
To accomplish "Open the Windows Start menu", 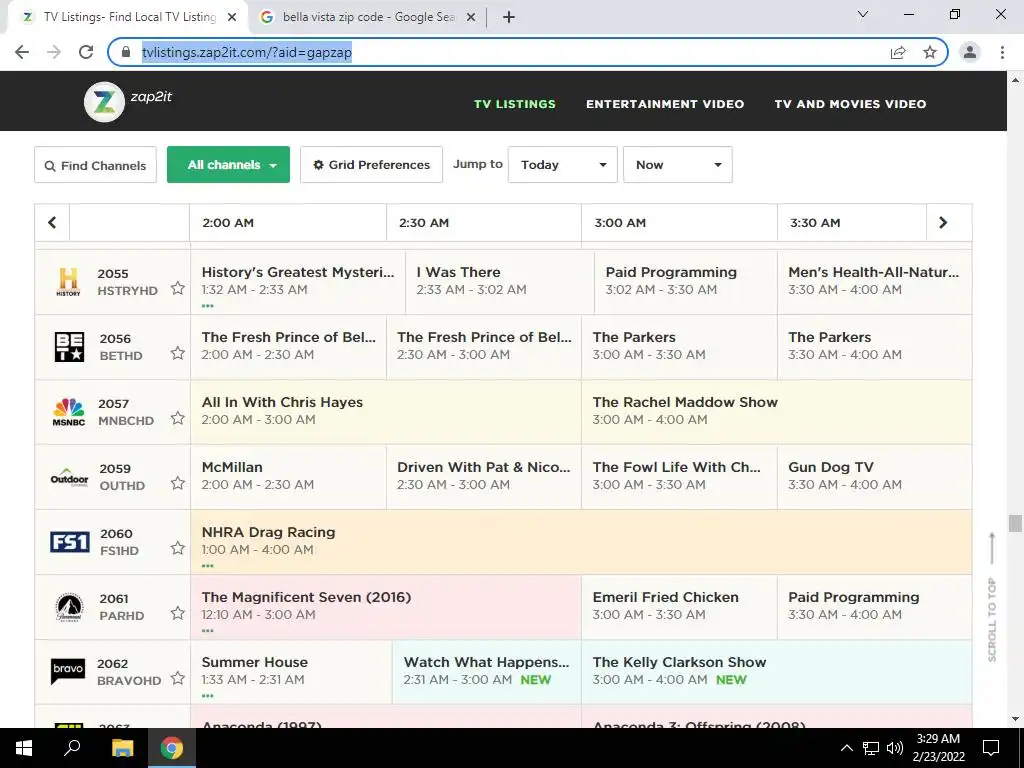I will tap(24, 748).
